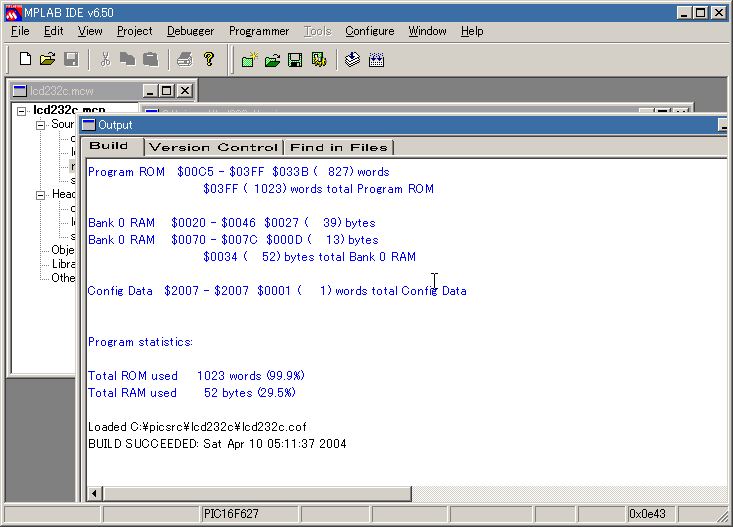Click the Total ROM used line
The height and width of the screenshot is (527, 733).
click(x=196, y=376)
